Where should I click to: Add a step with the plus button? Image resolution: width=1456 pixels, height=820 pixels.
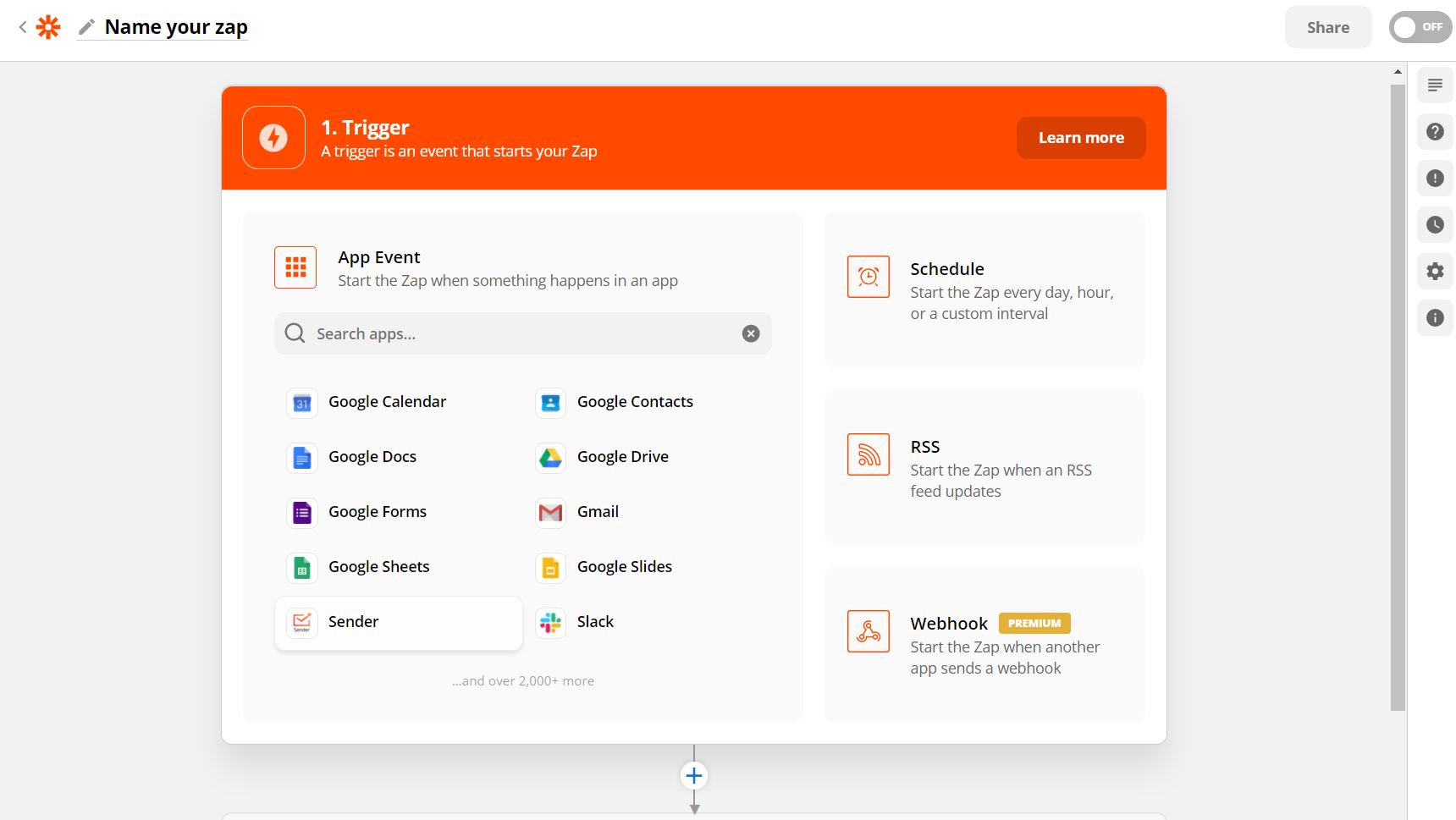[693, 774]
